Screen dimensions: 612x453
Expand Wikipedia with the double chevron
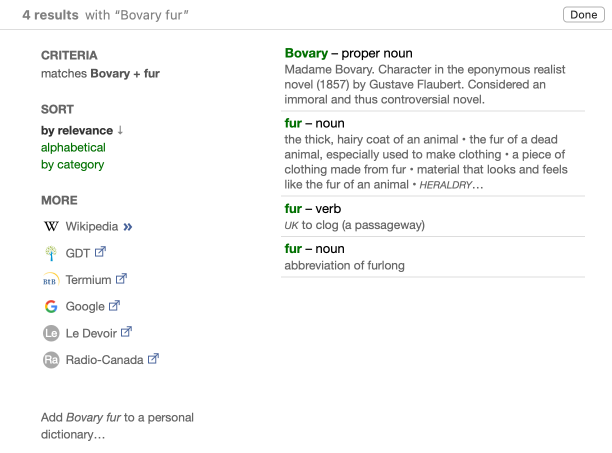pyautogui.click(x=127, y=226)
